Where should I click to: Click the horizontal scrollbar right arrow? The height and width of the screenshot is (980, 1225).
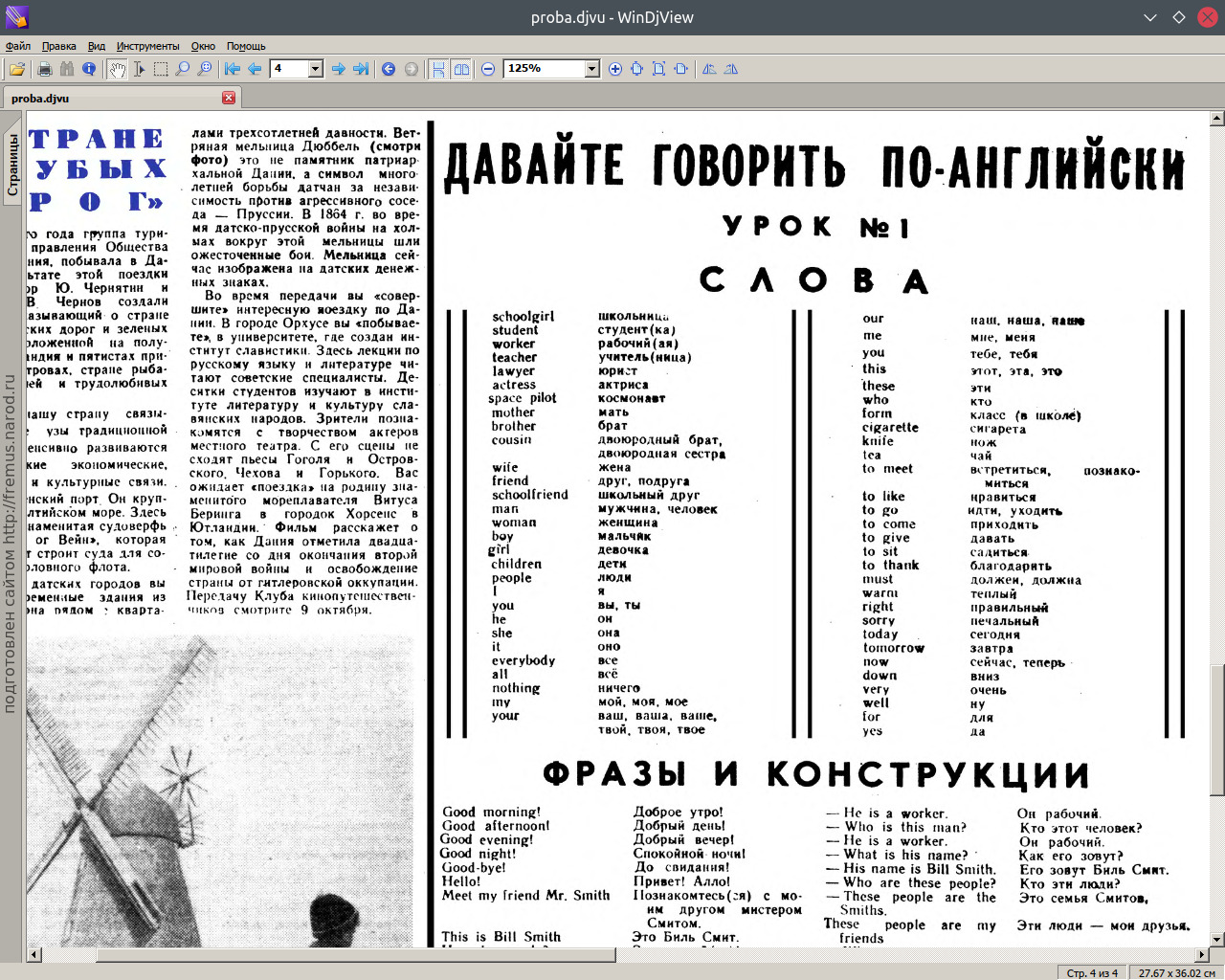1203,955
